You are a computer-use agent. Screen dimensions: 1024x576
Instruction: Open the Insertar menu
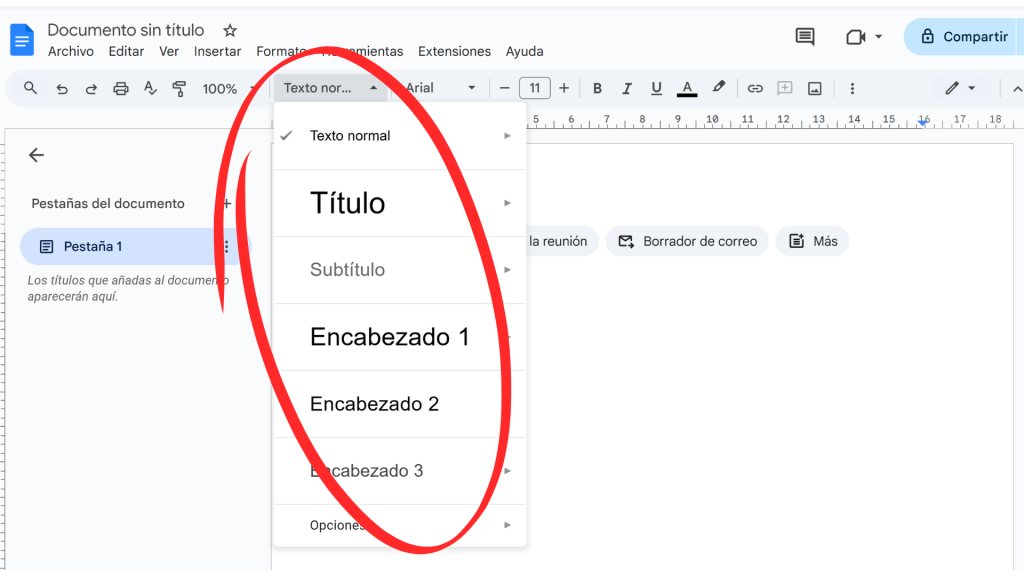pos(217,51)
